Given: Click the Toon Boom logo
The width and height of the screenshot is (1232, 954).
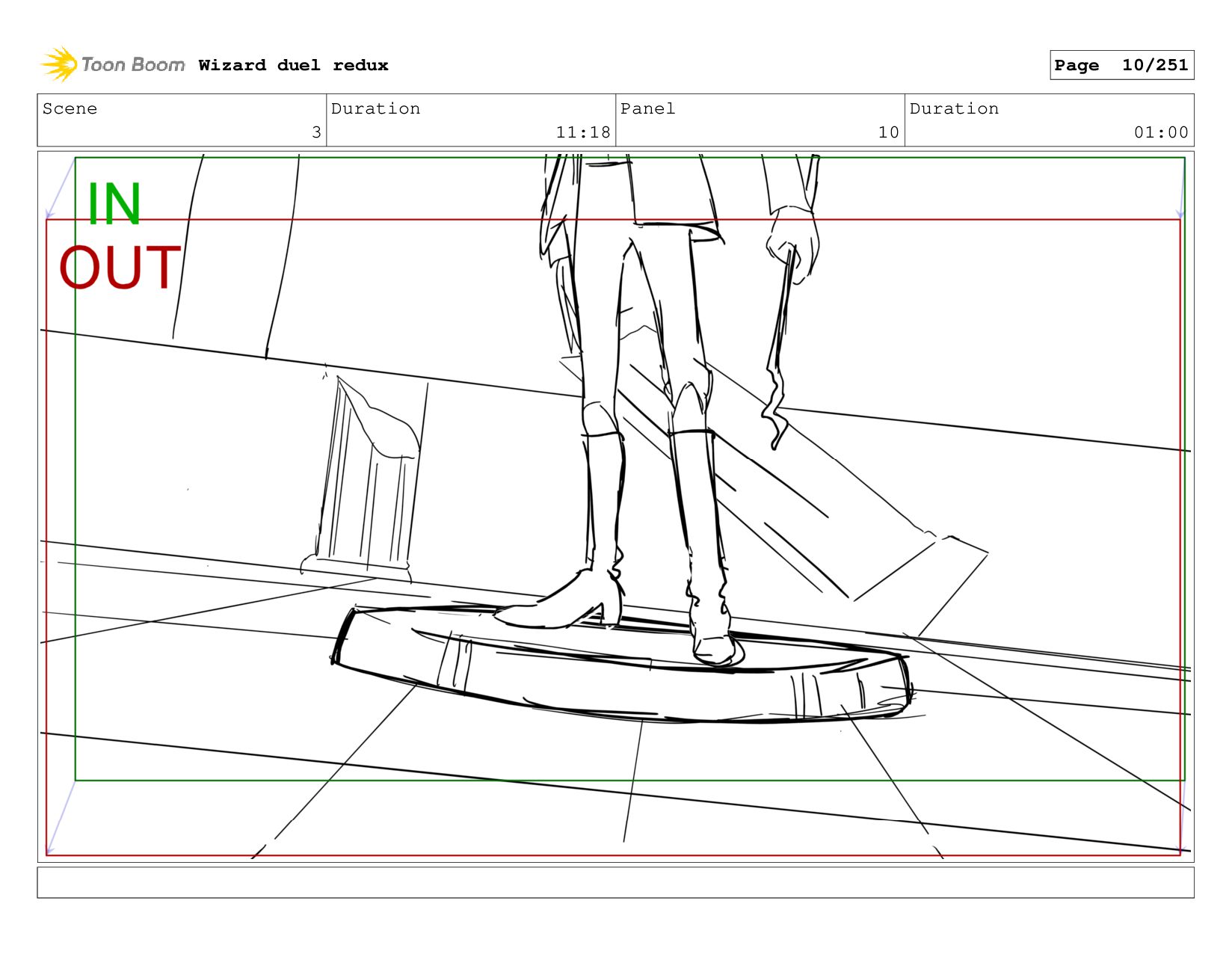Looking at the screenshot, I should click(x=112, y=65).
